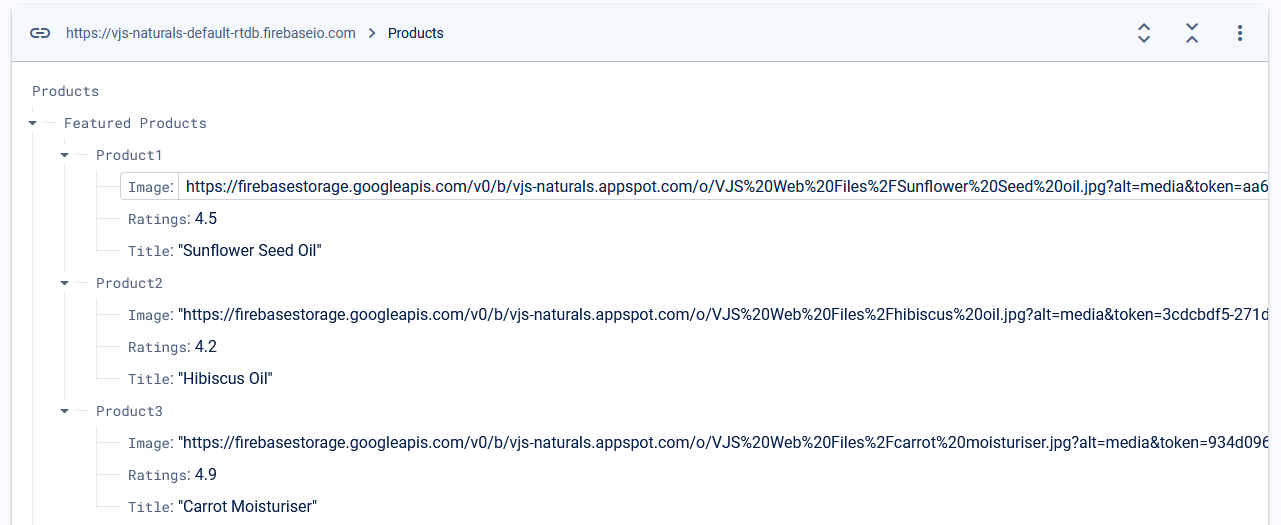The image size is (1281, 525).
Task: Select the Product1 Ratings value 4.5
Action: (206, 219)
